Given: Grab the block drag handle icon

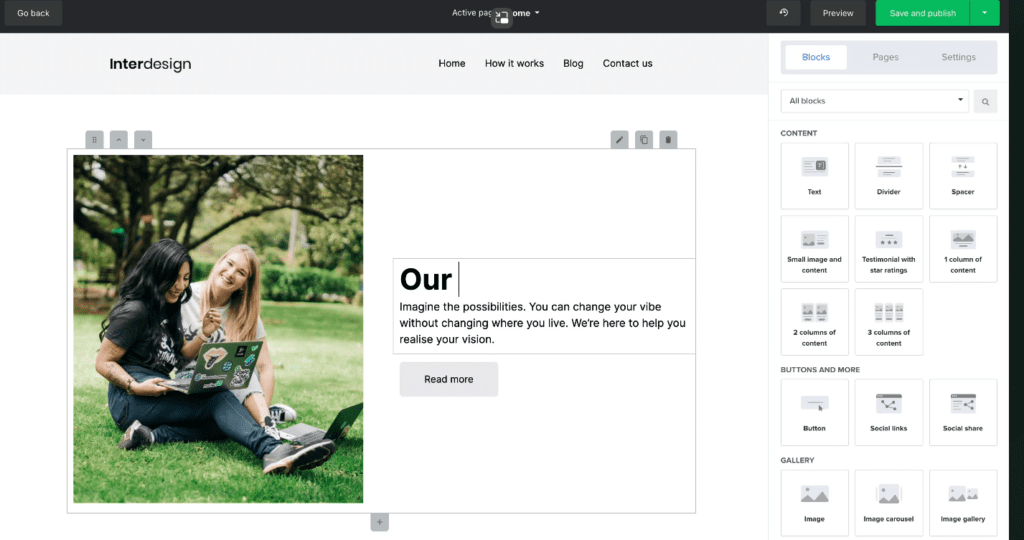Looking at the screenshot, I should point(95,140).
